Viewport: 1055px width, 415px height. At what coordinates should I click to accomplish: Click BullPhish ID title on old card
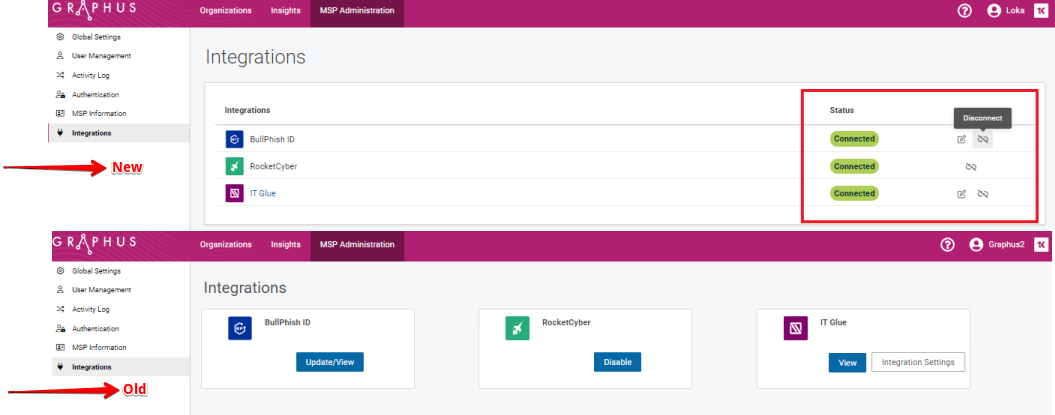pos(287,322)
